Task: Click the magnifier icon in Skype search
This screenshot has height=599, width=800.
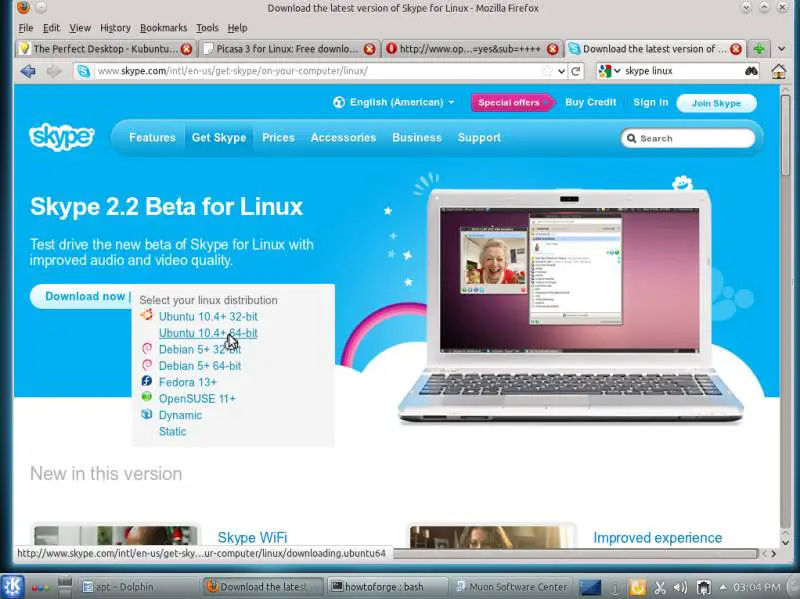Action: (x=632, y=138)
